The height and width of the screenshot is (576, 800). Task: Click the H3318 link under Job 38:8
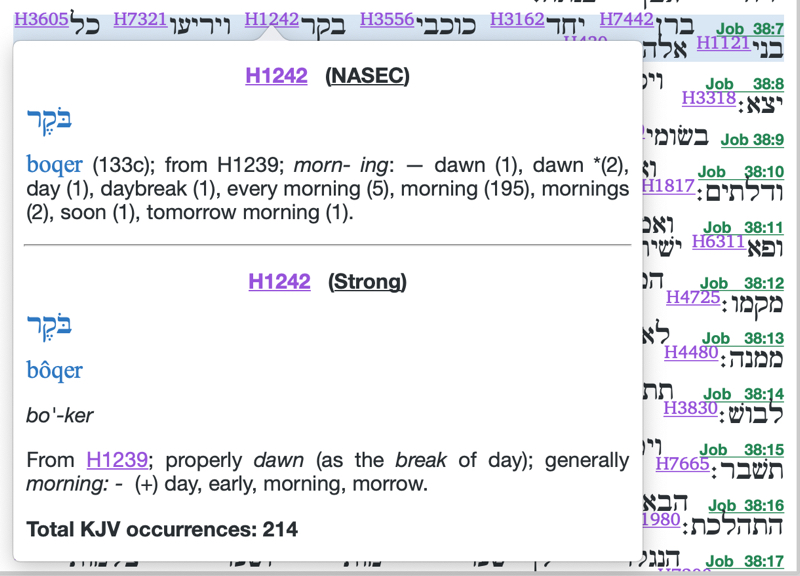pyautogui.click(x=708, y=98)
